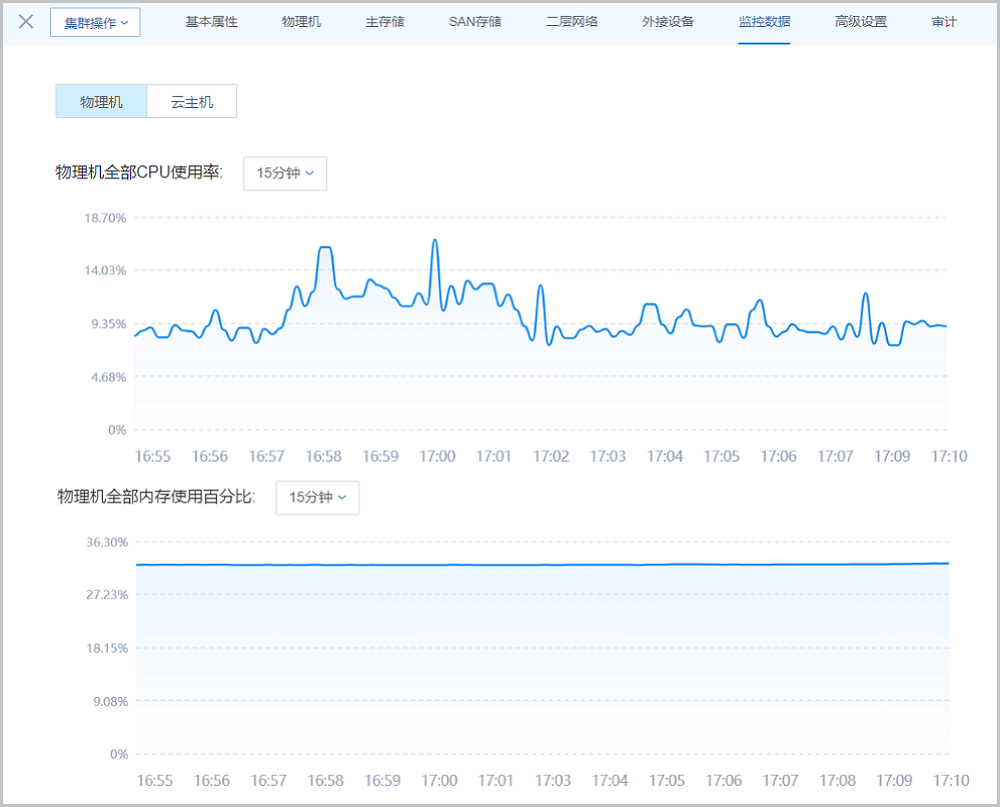Close the cluster detail panel with X icon
Image resolution: width=1000 pixels, height=807 pixels.
27,22
